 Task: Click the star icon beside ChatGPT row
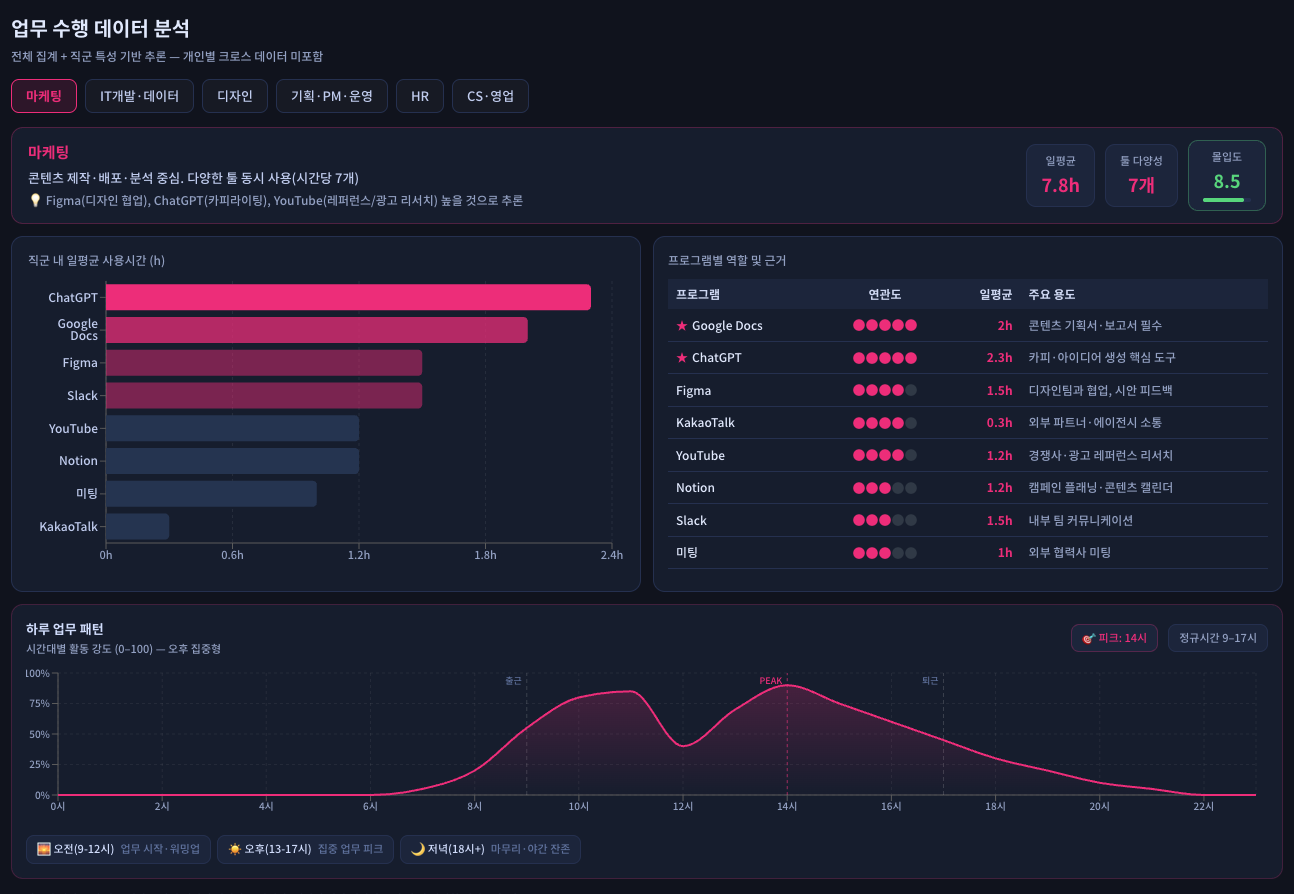coord(682,358)
